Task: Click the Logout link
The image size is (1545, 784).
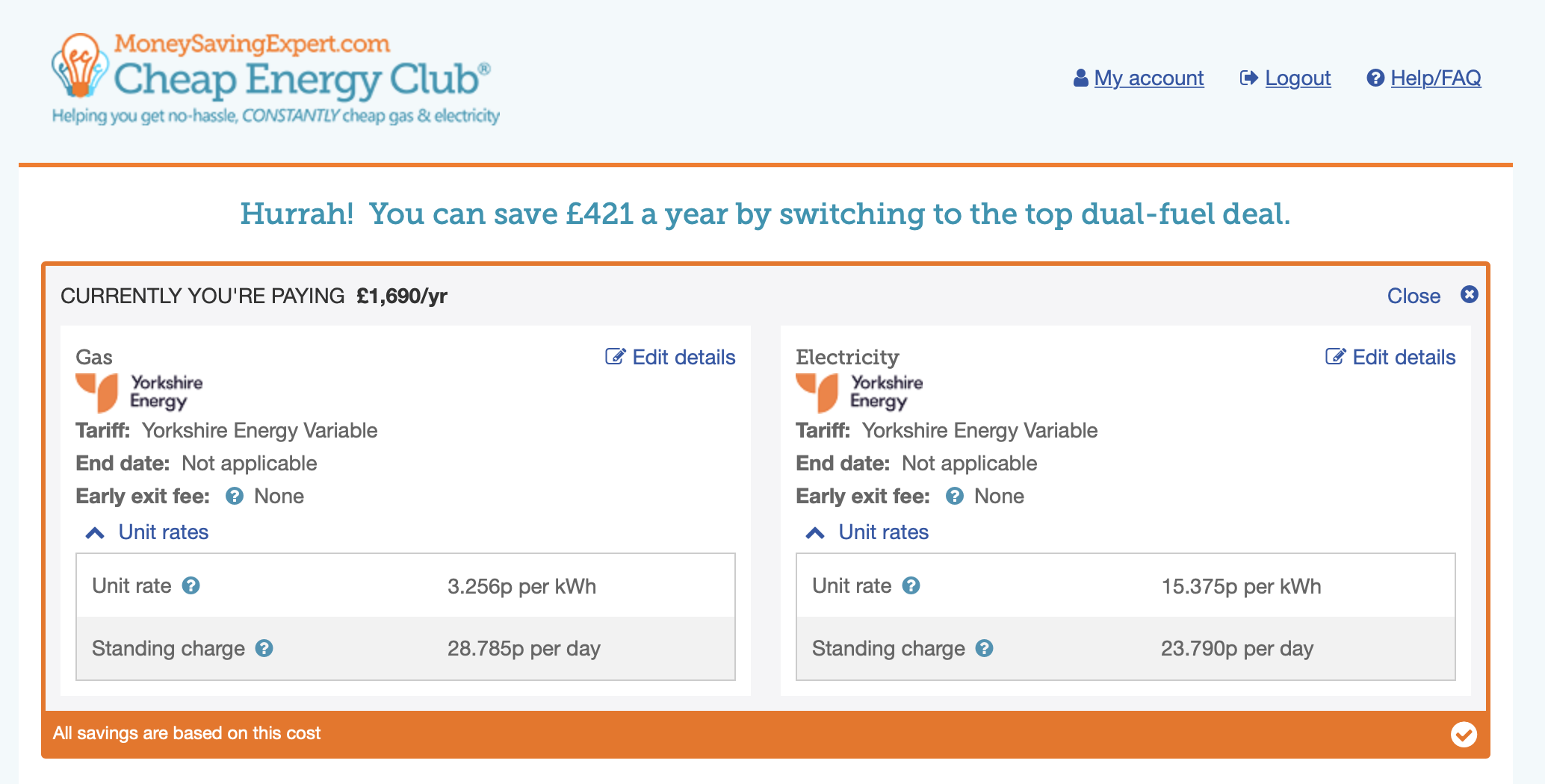Action: coord(1298,78)
